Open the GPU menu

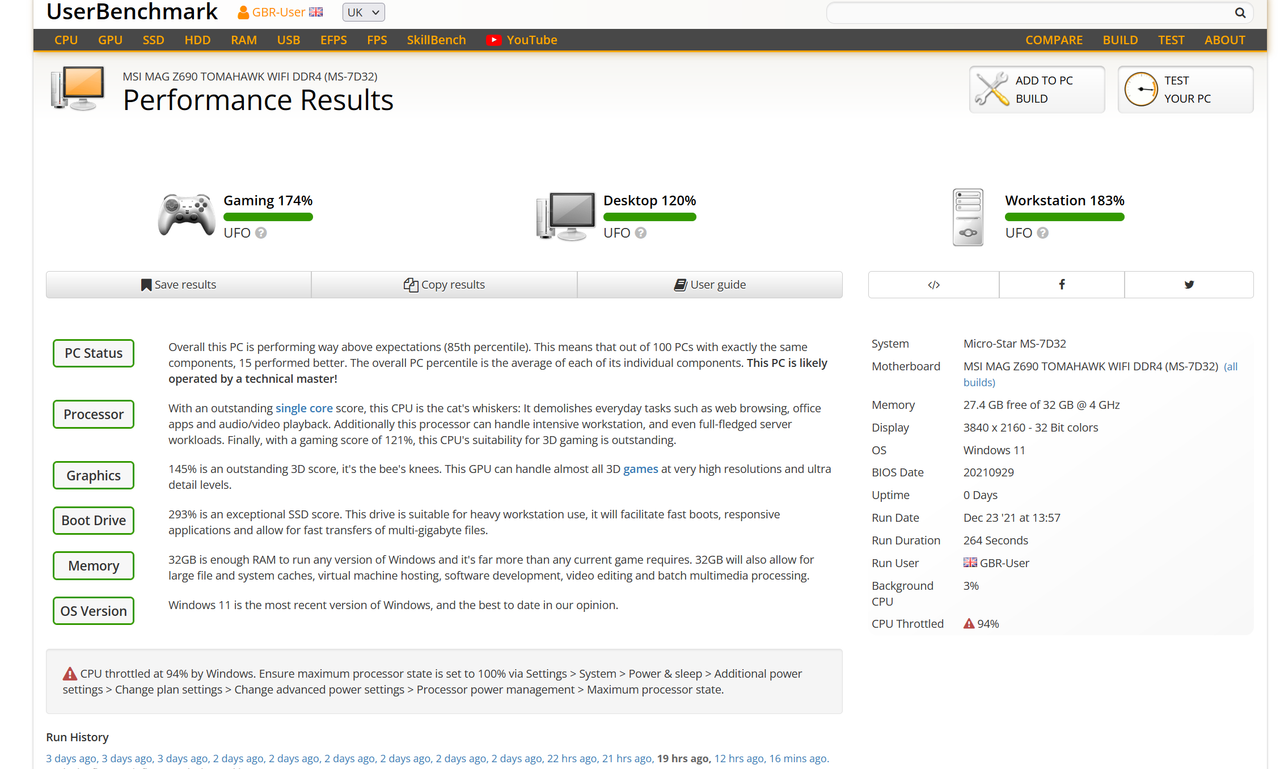[x=110, y=40]
